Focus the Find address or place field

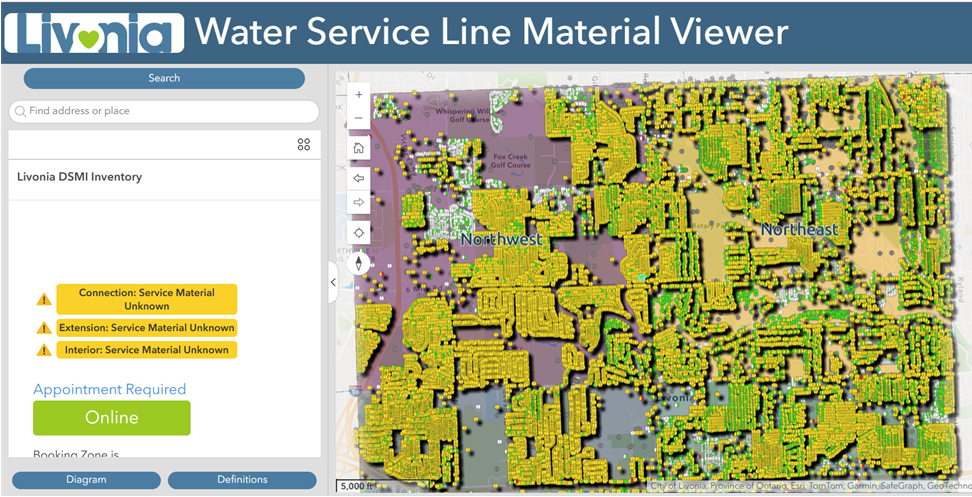164,112
